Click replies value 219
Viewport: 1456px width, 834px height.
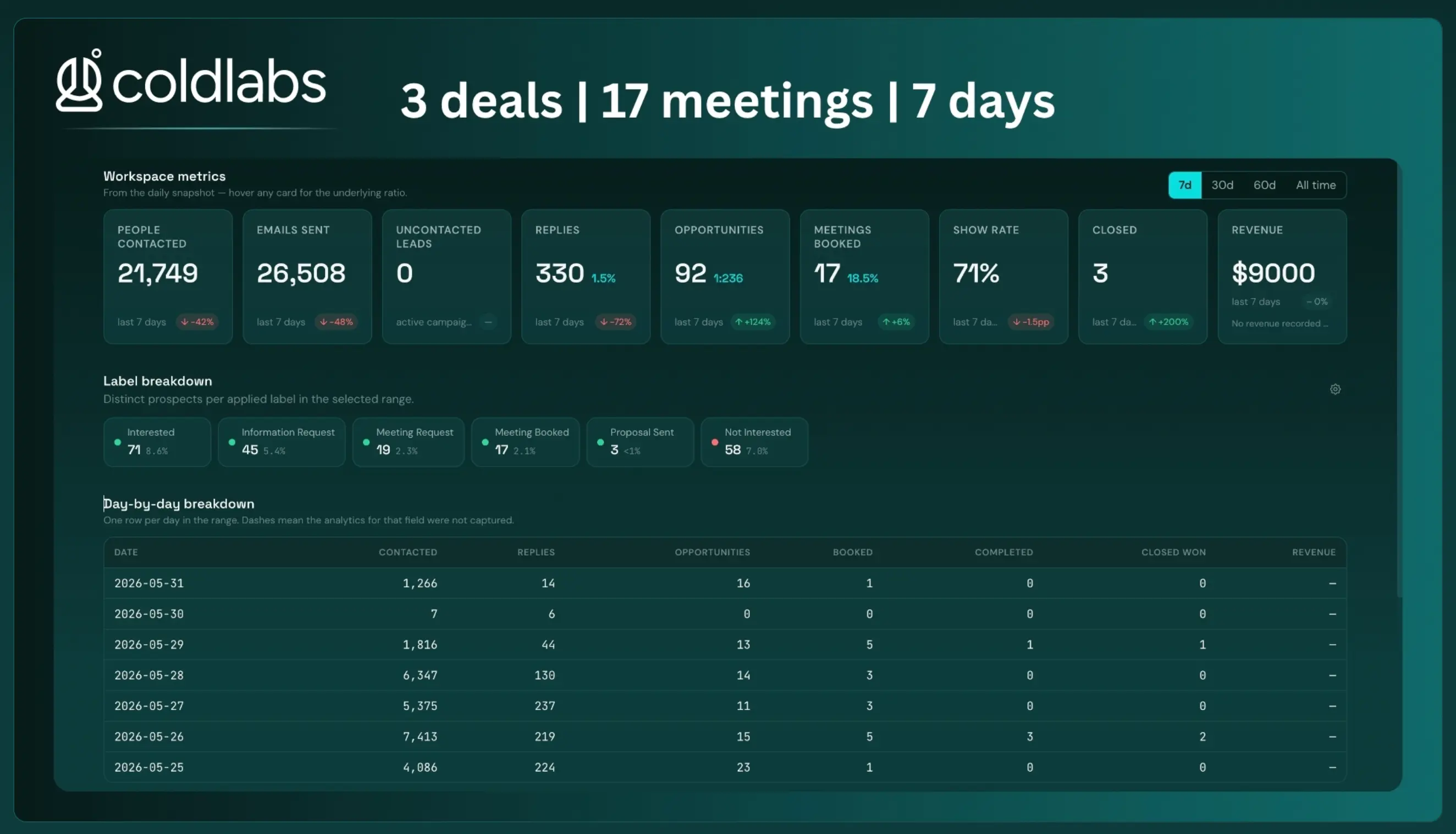click(x=544, y=737)
